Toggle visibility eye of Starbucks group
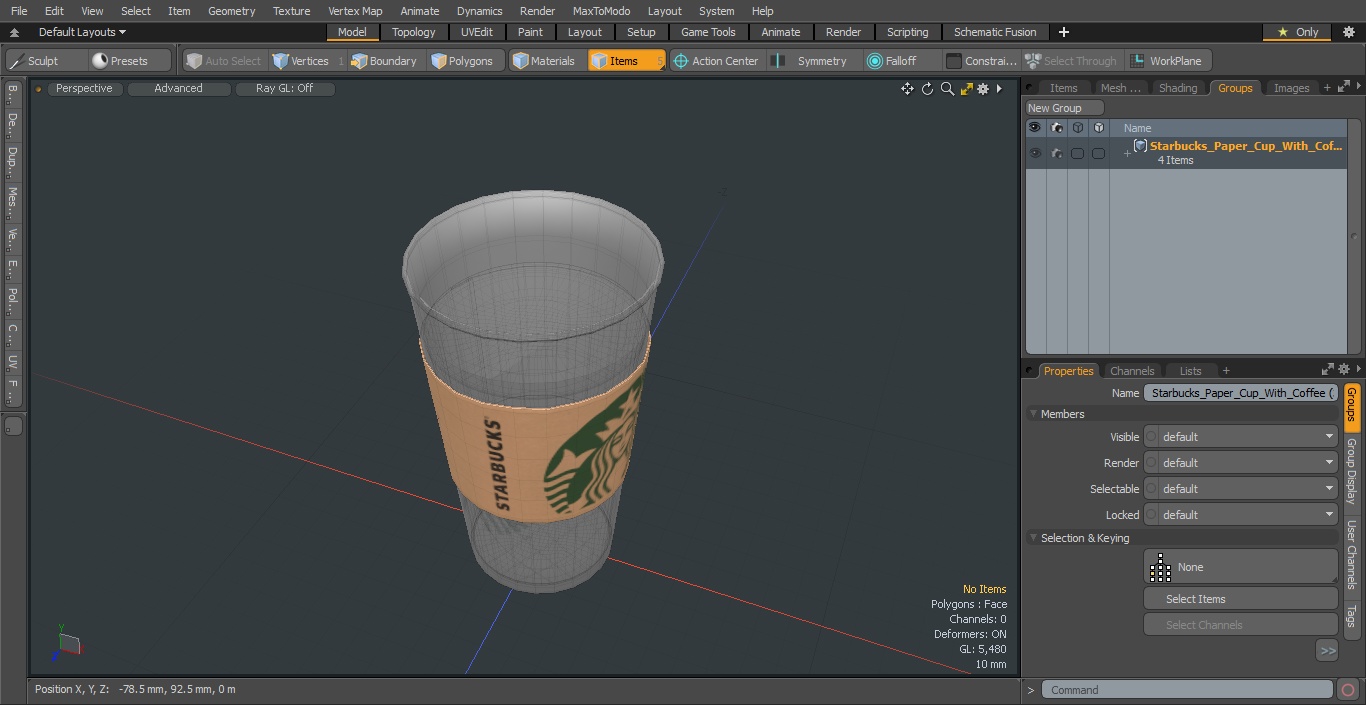 (x=1035, y=153)
